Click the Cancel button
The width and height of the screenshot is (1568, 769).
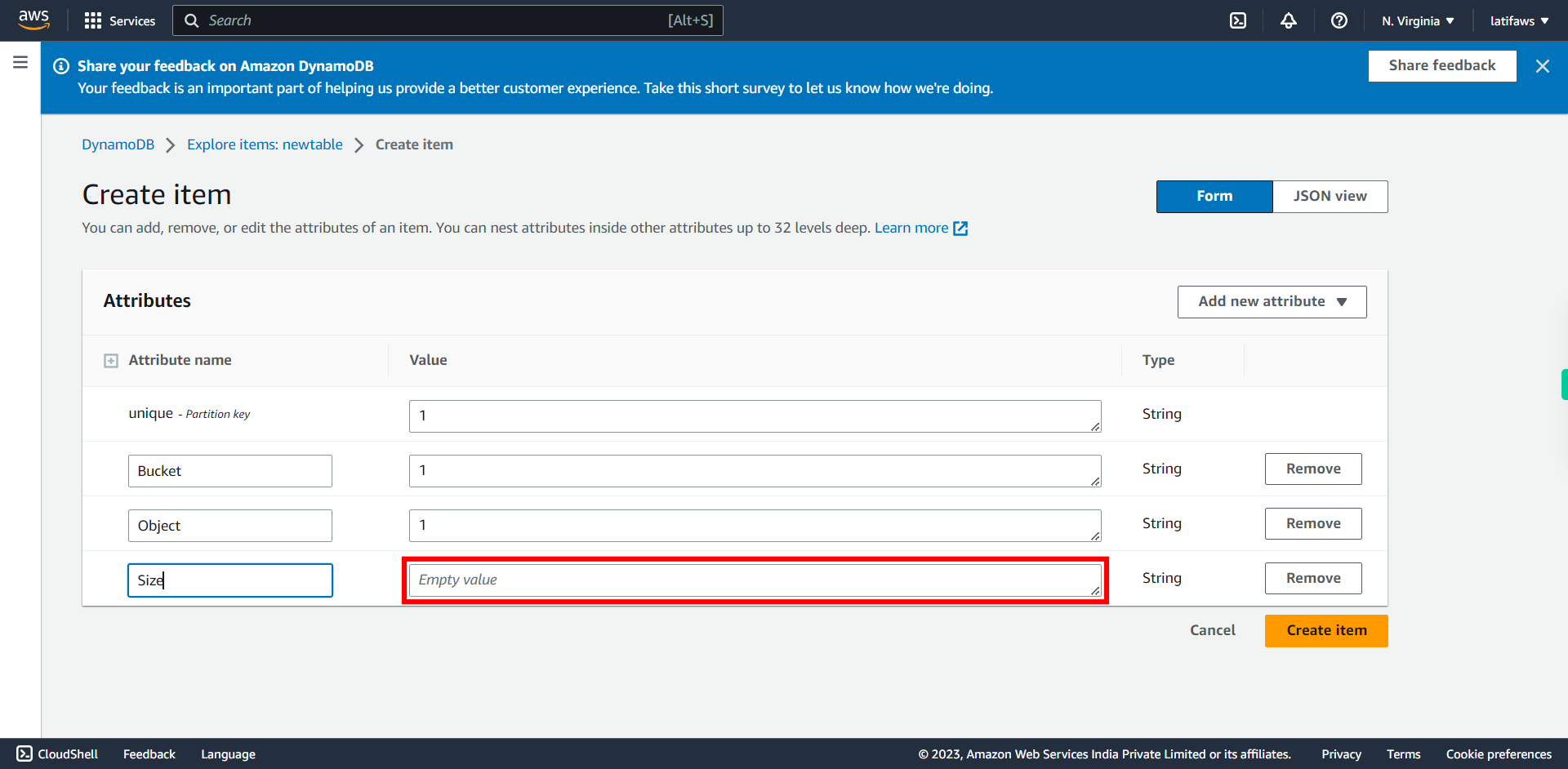[x=1212, y=630]
